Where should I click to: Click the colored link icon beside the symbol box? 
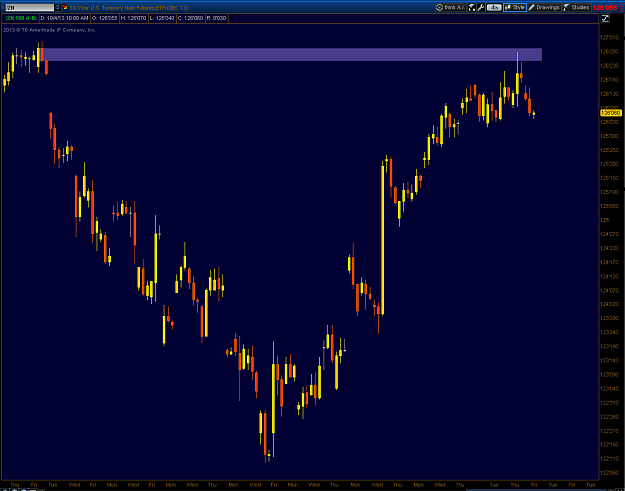click(x=65, y=8)
